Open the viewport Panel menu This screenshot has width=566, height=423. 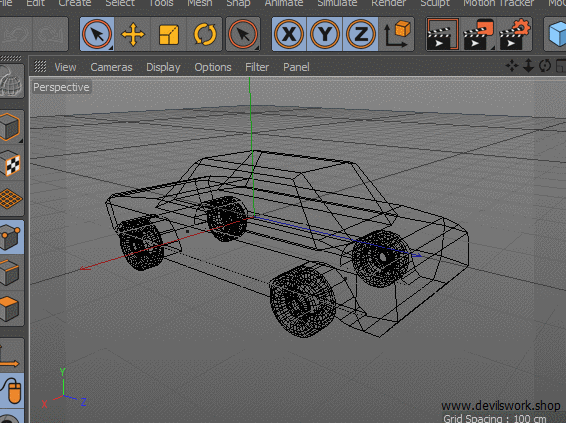tap(296, 67)
